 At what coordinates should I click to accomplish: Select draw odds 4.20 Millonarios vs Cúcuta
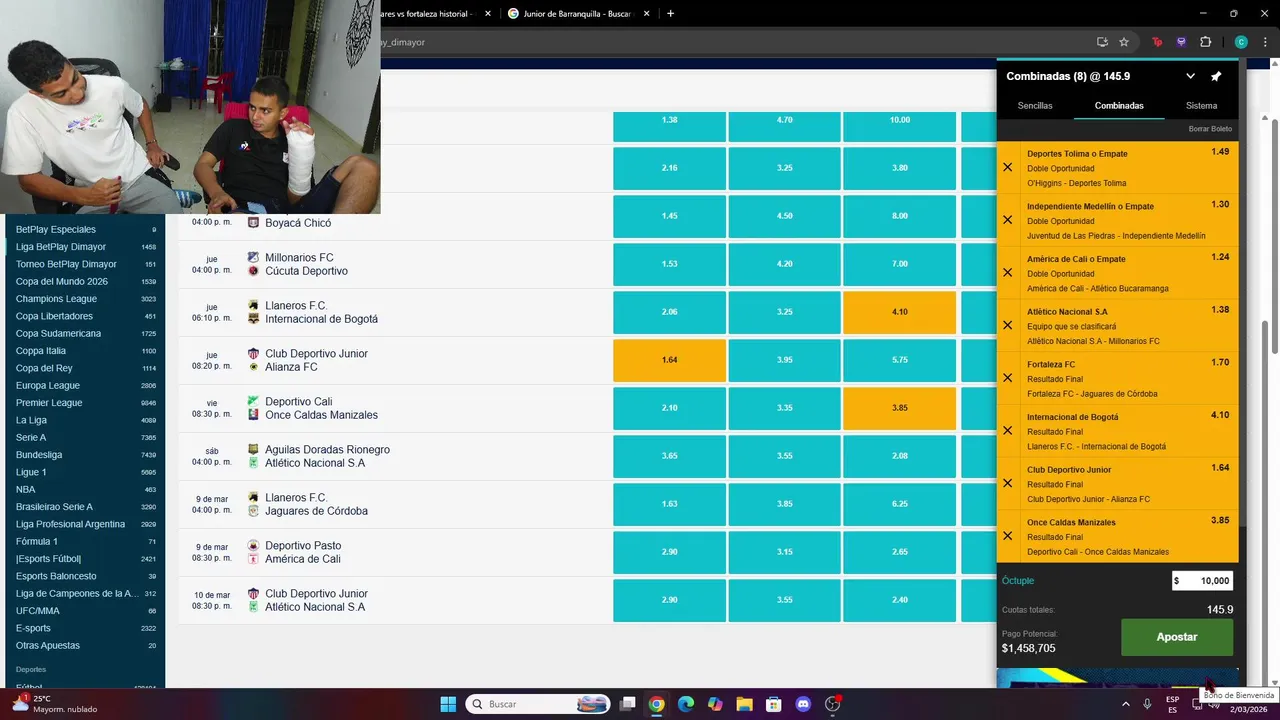pyautogui.click(x=784, y=264)
